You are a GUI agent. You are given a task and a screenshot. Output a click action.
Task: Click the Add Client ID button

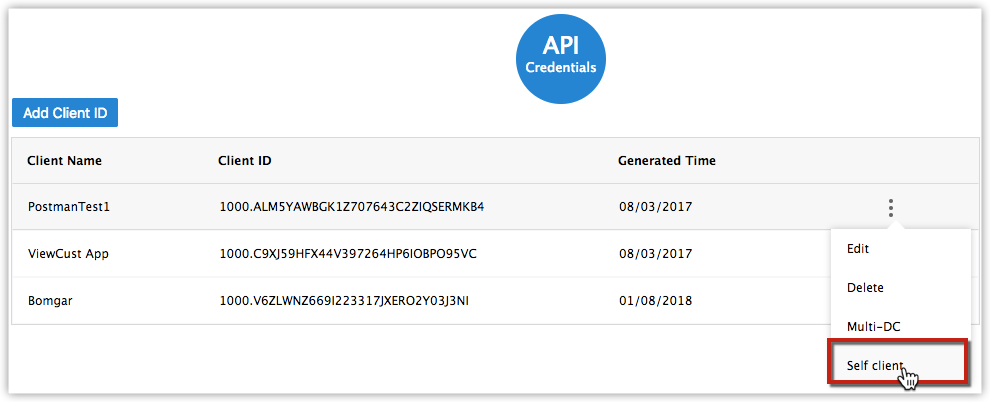tap(65, 113)
